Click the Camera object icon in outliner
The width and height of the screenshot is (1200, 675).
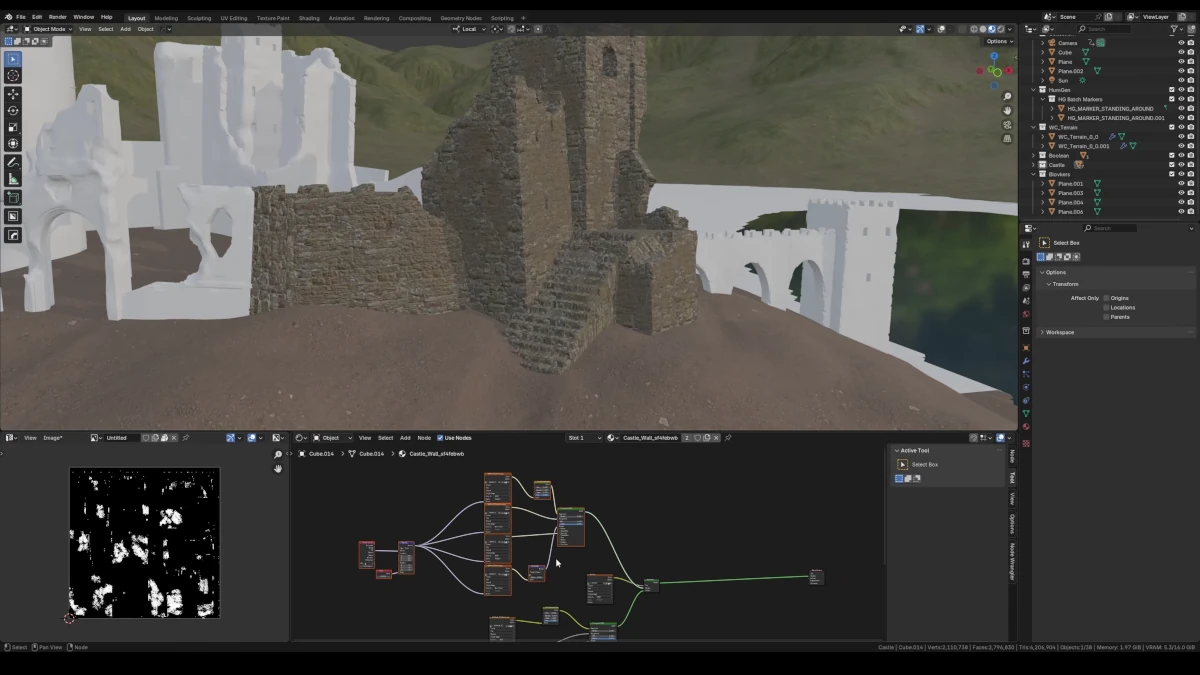click(x=1052, y=43)
